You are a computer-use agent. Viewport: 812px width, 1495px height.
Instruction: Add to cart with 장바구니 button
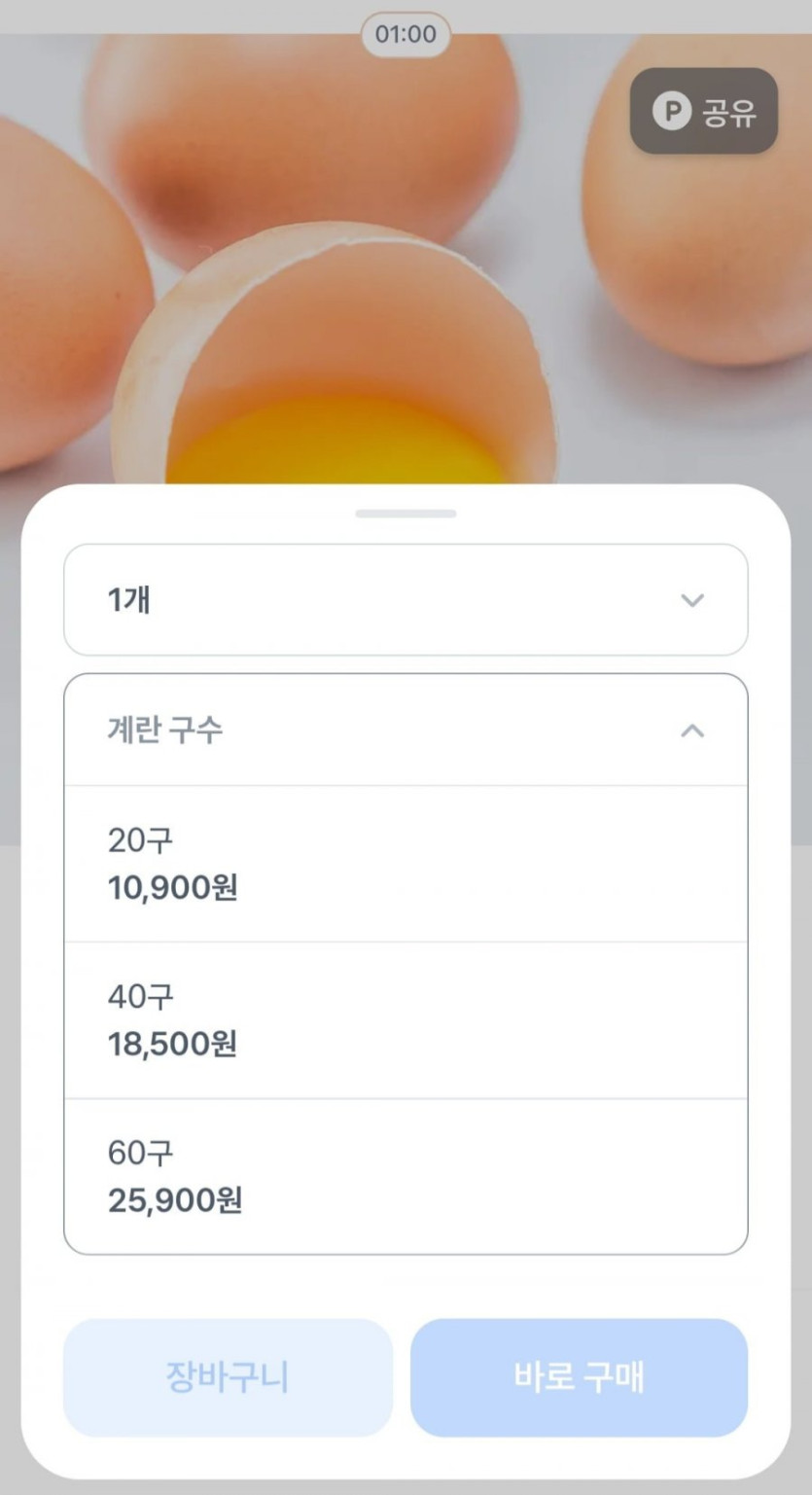pos(228,1377)
